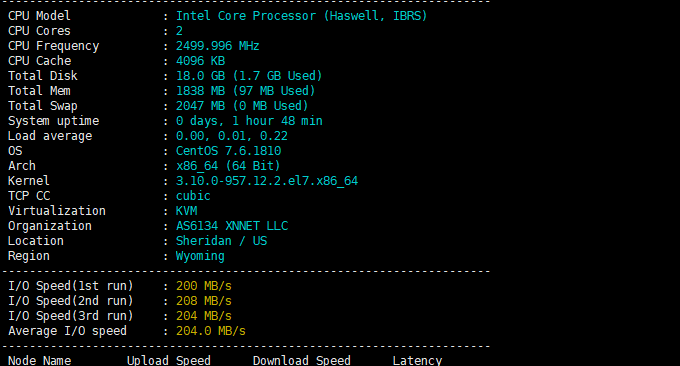Click the memory value '1838 MB (97 MB Used)'
The image size is (680, 366).
(x=245, y=91)
